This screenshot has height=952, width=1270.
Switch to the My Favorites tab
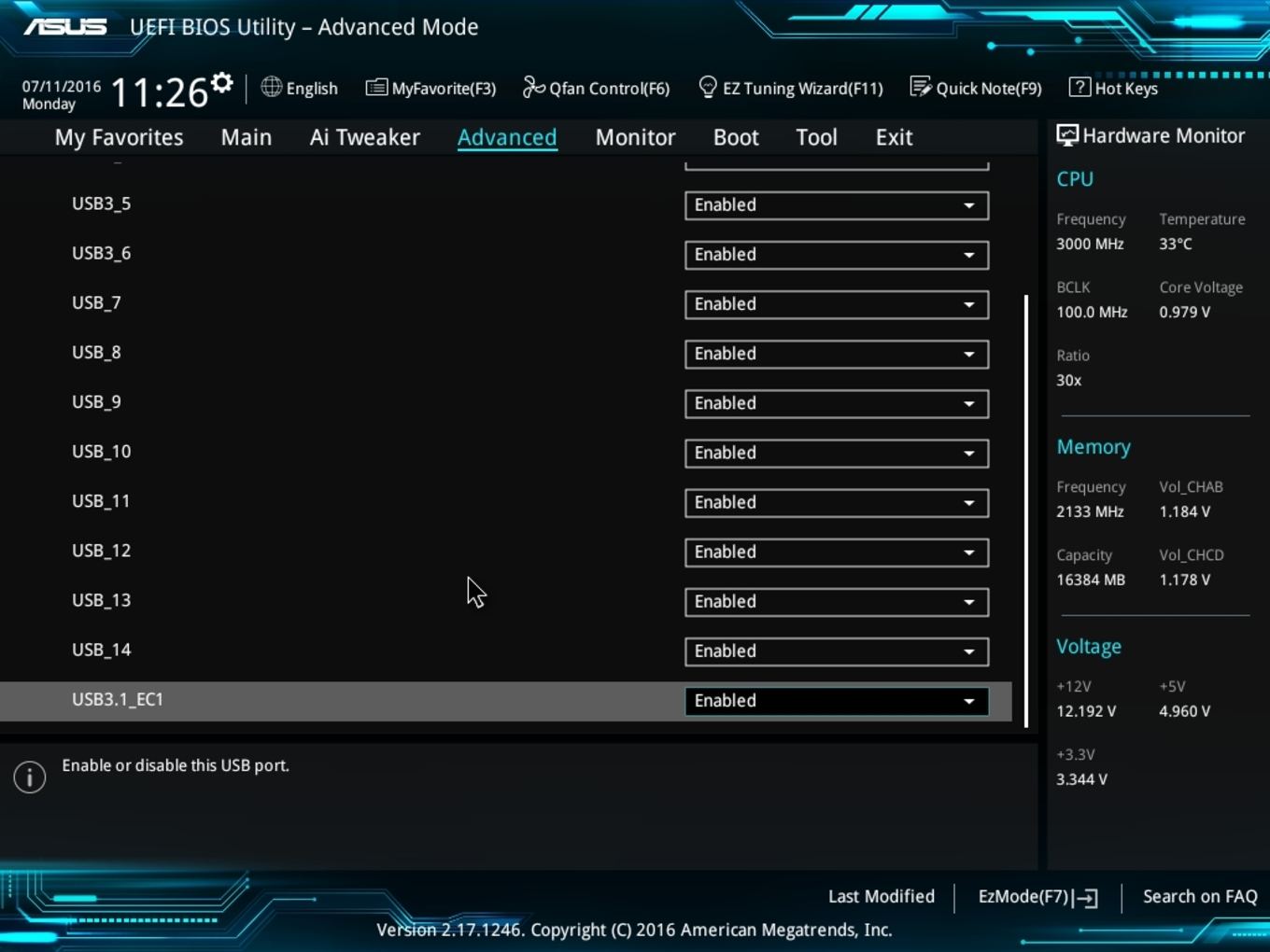tap(119, 137)
